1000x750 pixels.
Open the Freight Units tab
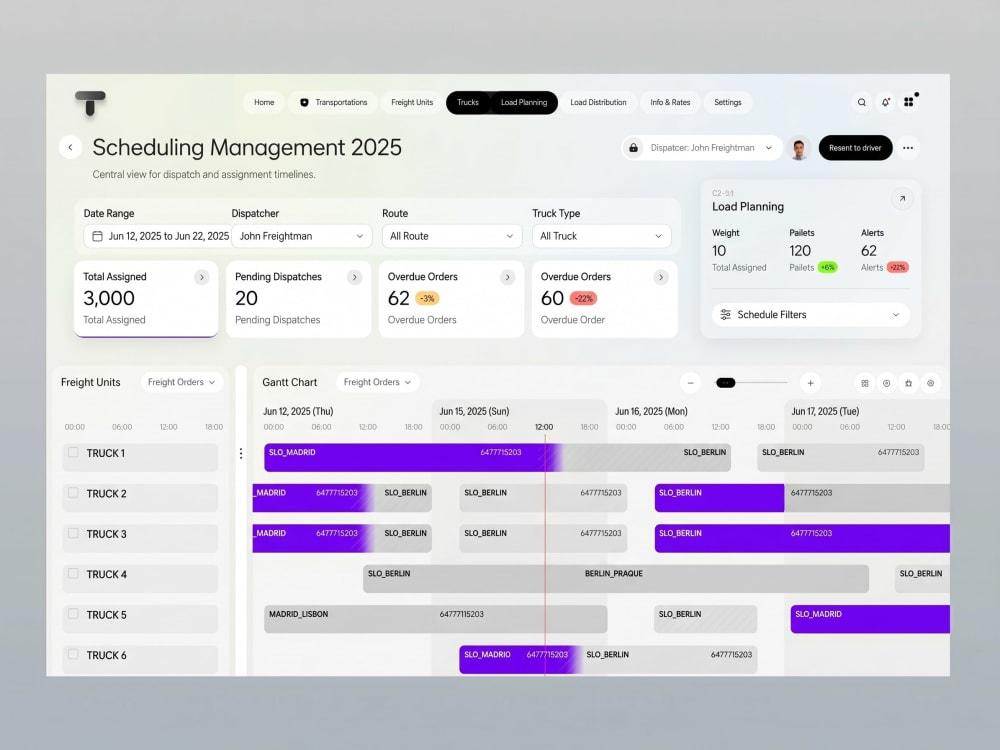point(412,102)
